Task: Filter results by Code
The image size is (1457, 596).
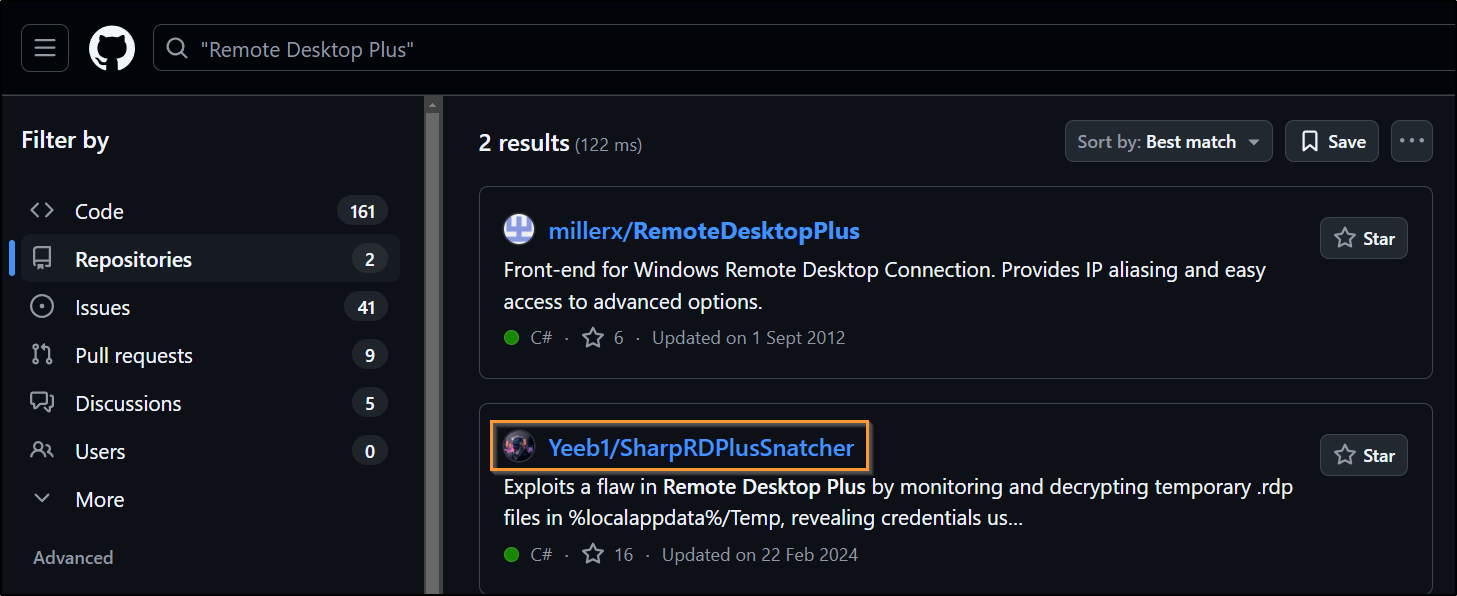Action: point(99,211)
